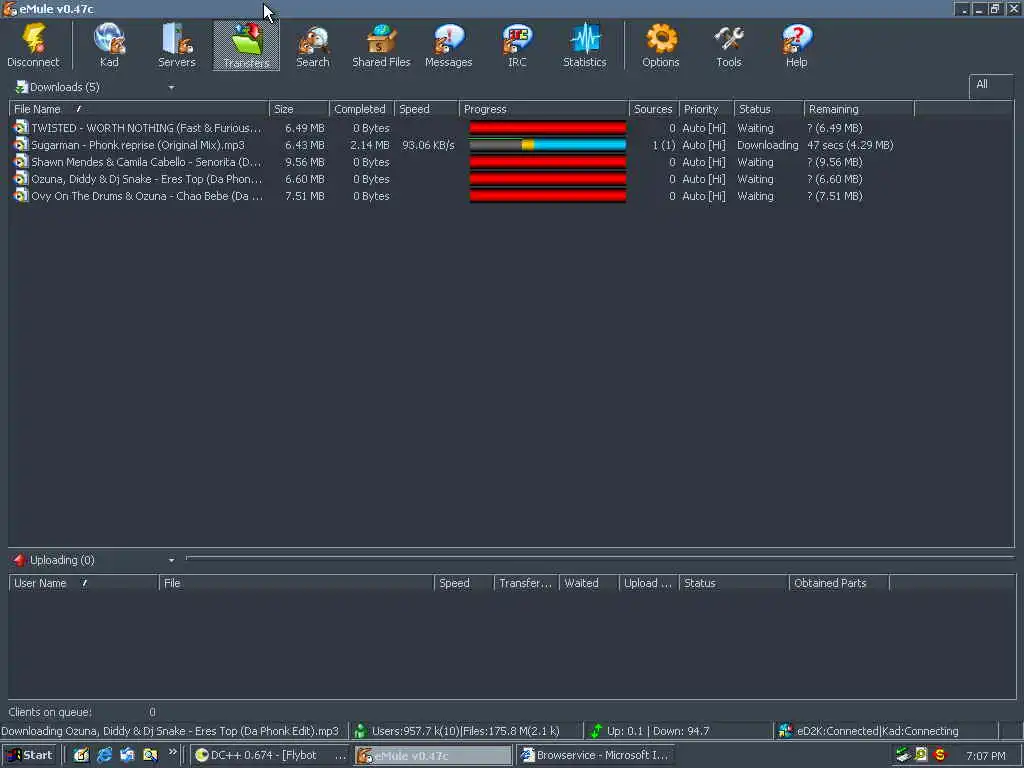Sort uploads by Obtained Parts column
Image resolution: width=1024 pixels, height=768 pixels.
[839, 583]
